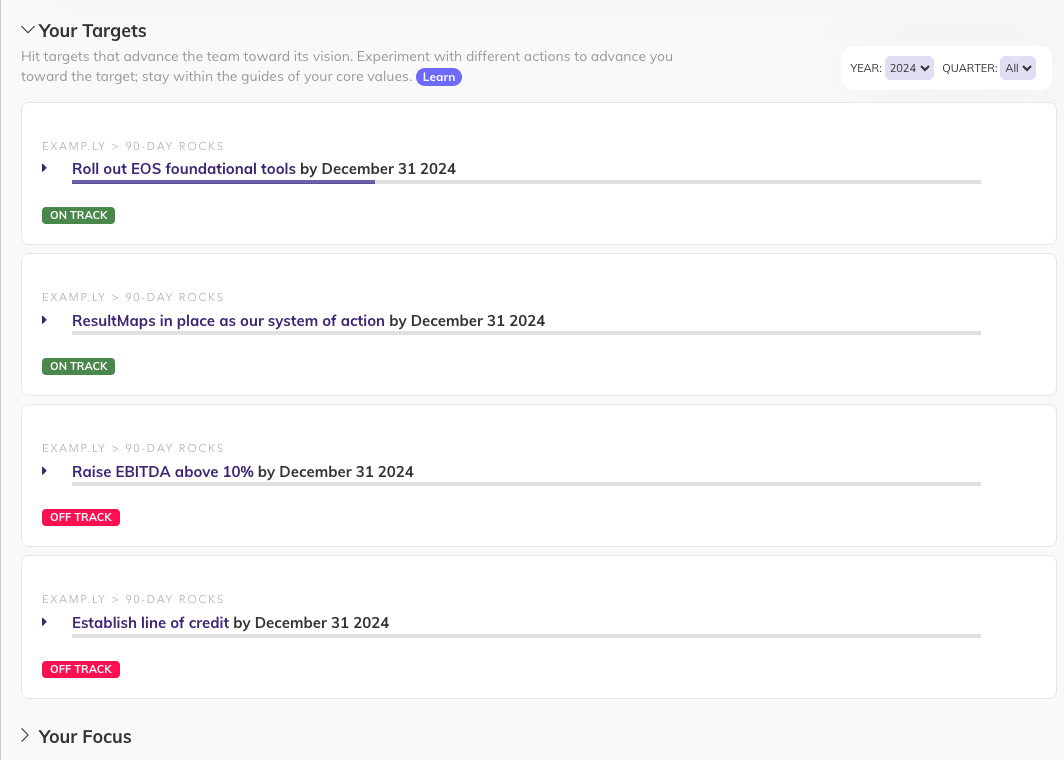Click breadcrumb above Raise EBITDA target
This screenshot has width=1064, height=760.
click(133, 448)
